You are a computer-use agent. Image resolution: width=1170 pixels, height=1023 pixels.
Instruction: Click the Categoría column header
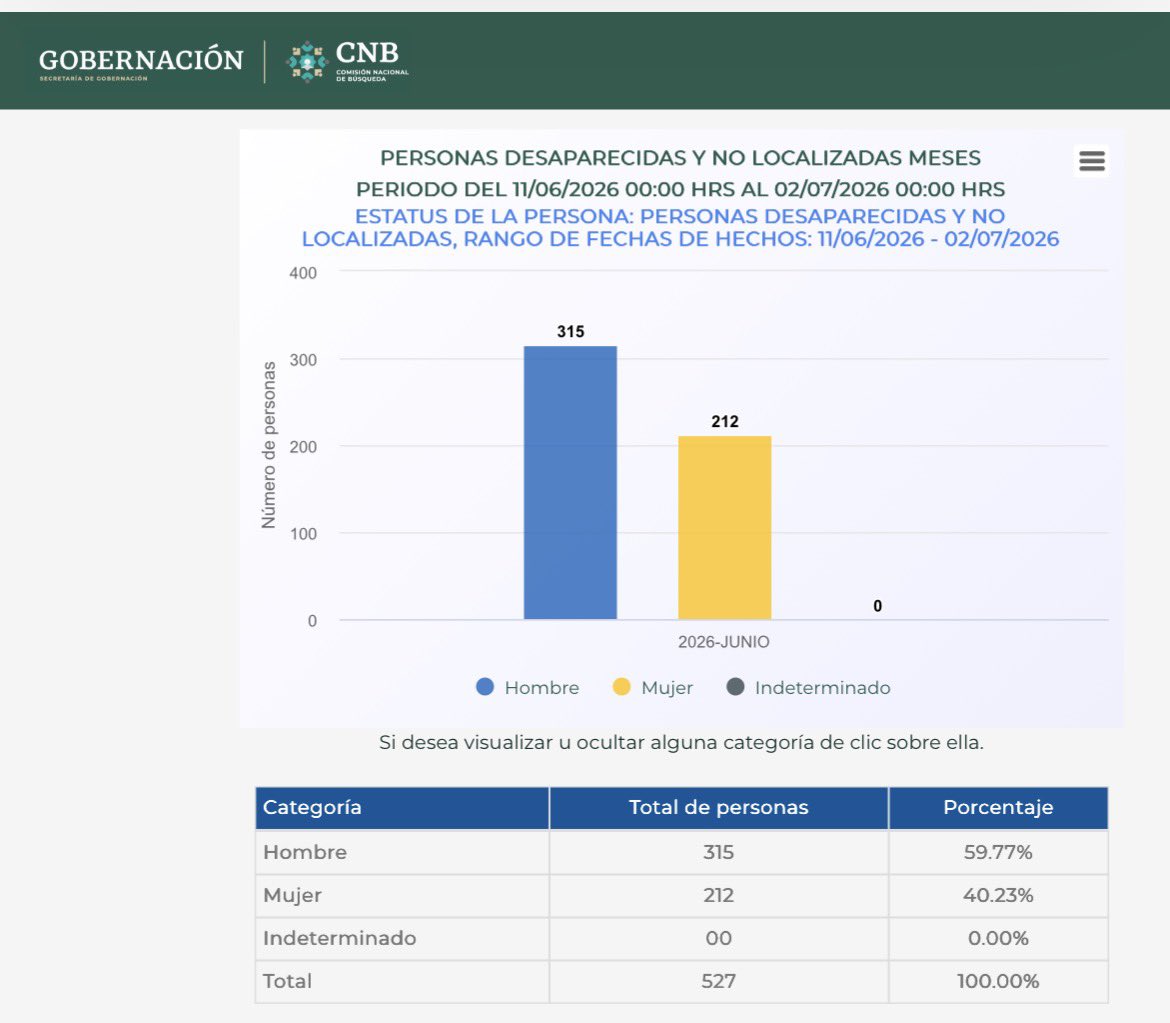click(x=402, y=807)
